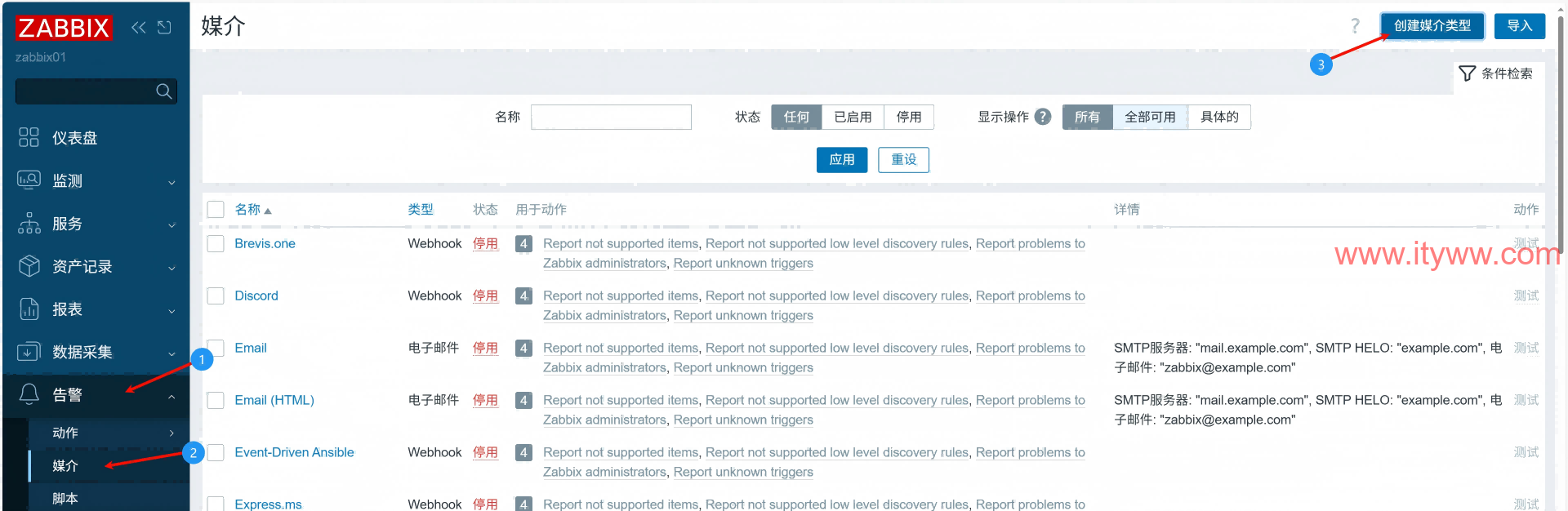Set 显示操作 filter to 全部可用
Image resolution: width=1568 pixels, height=511 pixels.
pyautogui.click(x=1150, y=117)
